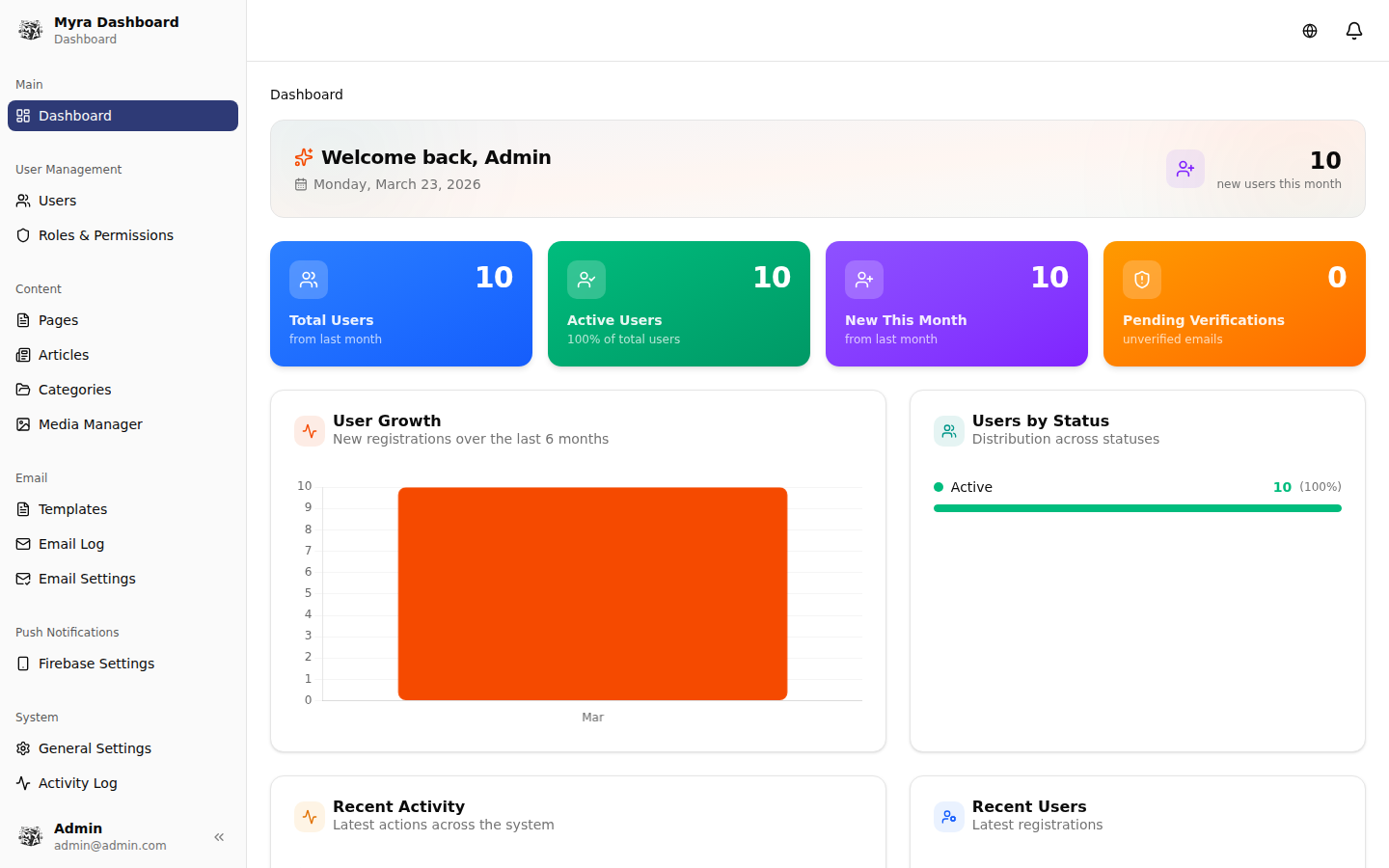Click the Firebase Settings phone icon
The width and height of the screenshot is (1389, 868).
coord(23,664)
